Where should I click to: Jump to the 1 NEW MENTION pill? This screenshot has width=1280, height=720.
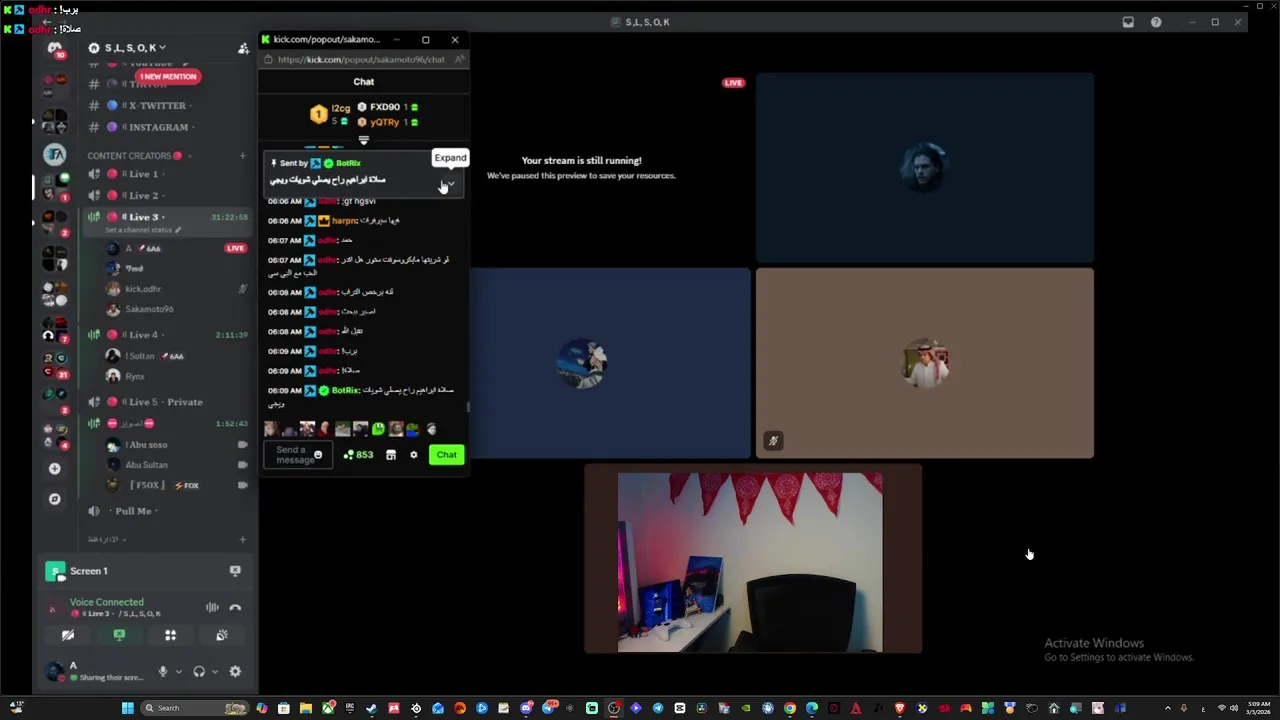pos(168,77)
